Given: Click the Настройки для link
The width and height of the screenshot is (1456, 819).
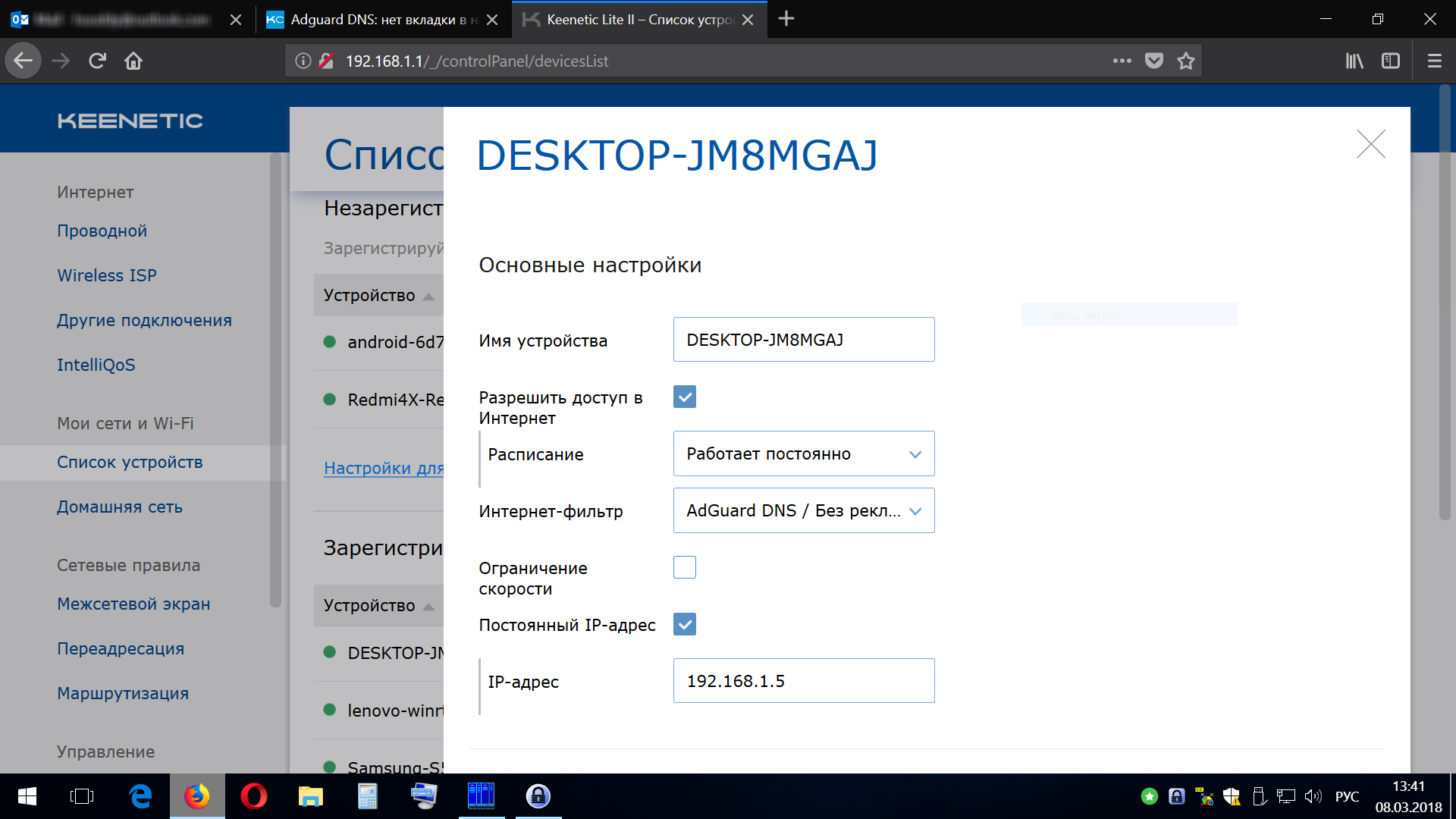Looking at the screenshot, I should pyautogui.click(x=384, y=468).
